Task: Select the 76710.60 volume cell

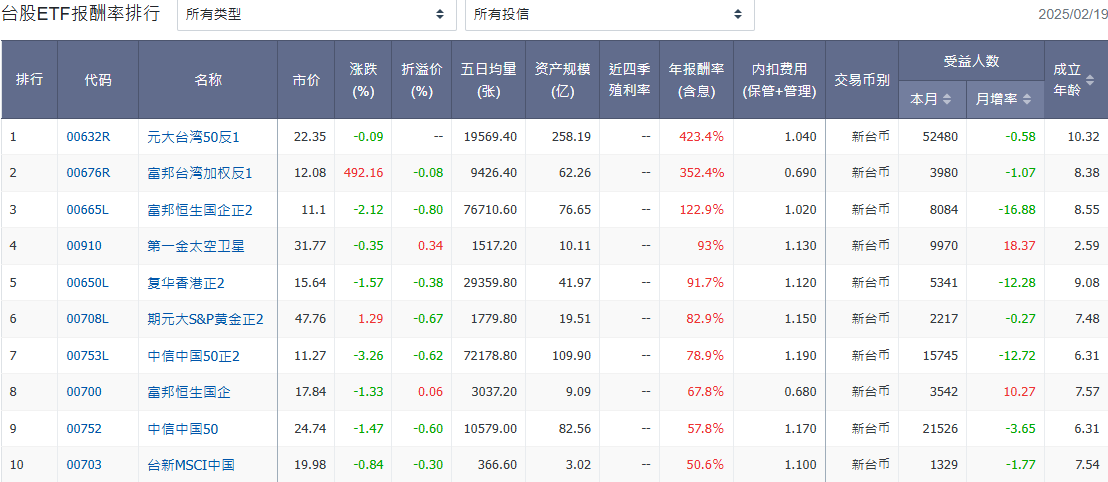Action: (x=490, y=210)
